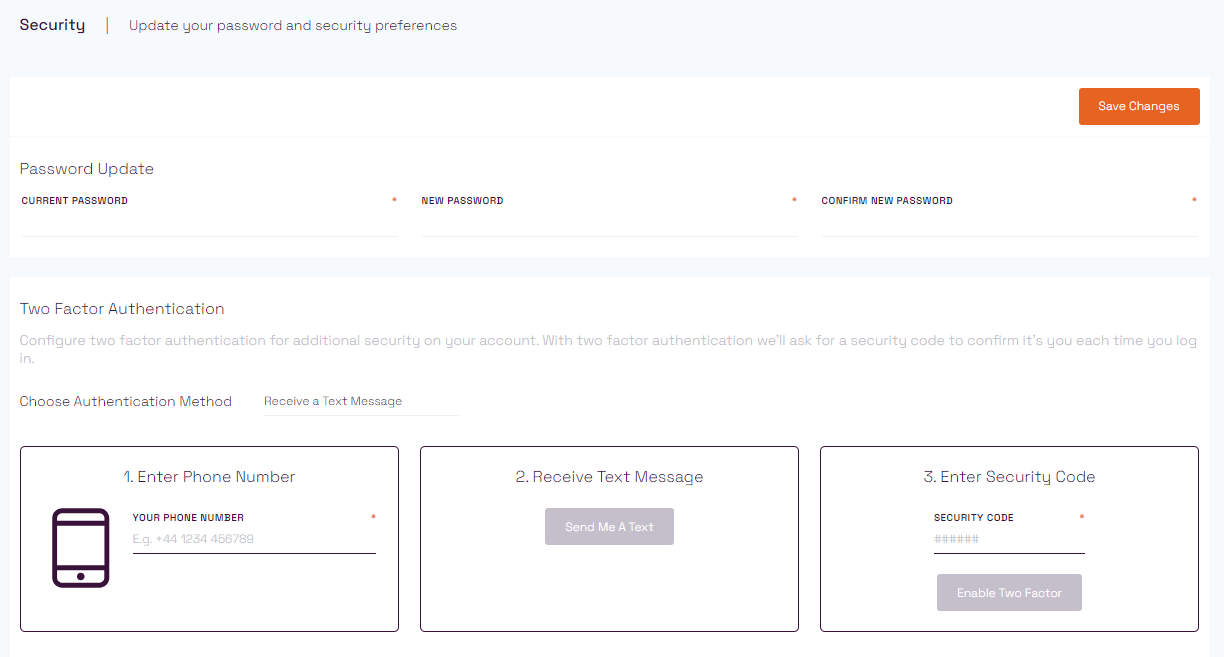Click the mobile phone icon illustration

pos(81,547)
